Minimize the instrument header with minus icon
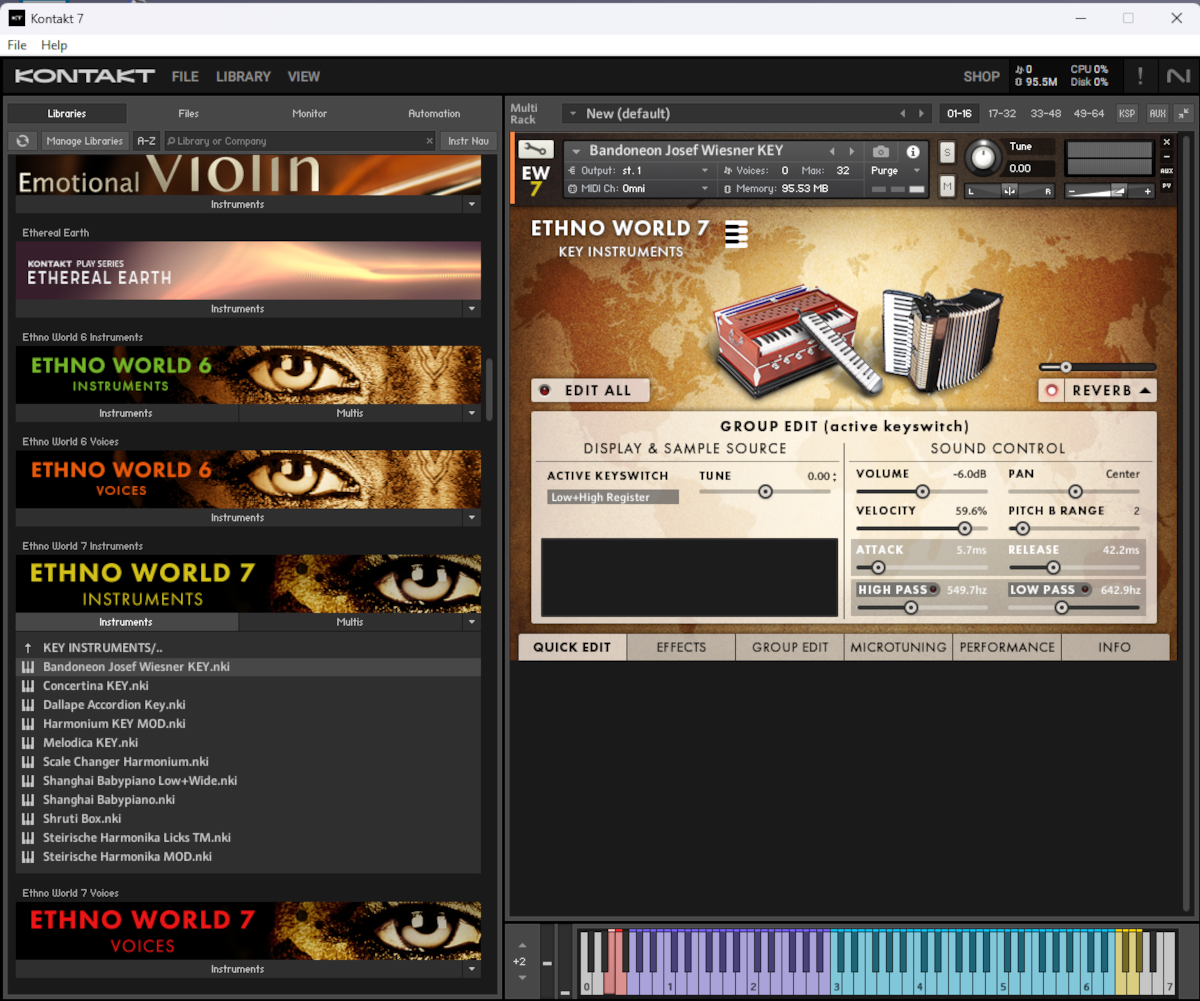 tap(1167, 156)
